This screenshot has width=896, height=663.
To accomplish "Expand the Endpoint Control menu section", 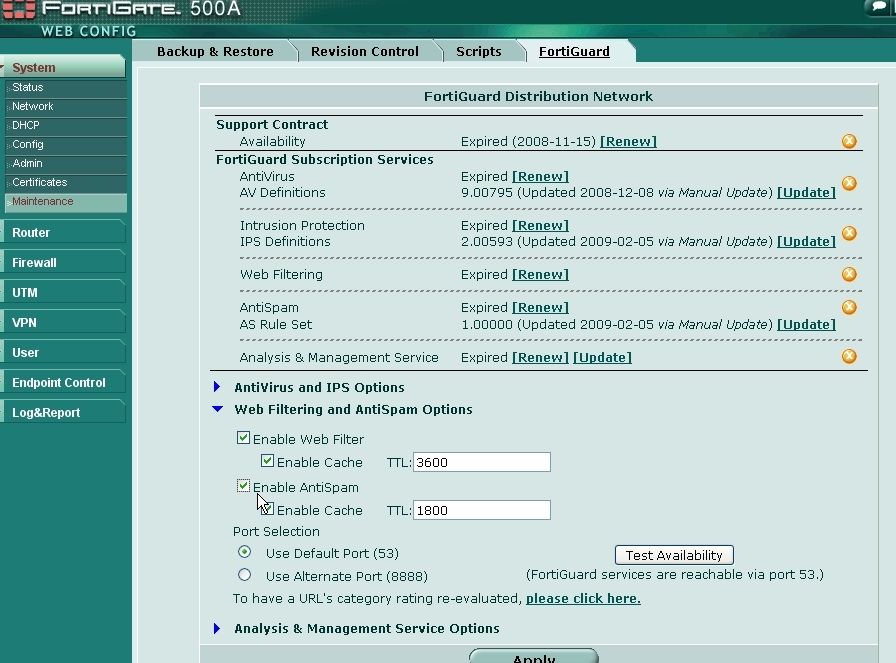I will (63, 383).
